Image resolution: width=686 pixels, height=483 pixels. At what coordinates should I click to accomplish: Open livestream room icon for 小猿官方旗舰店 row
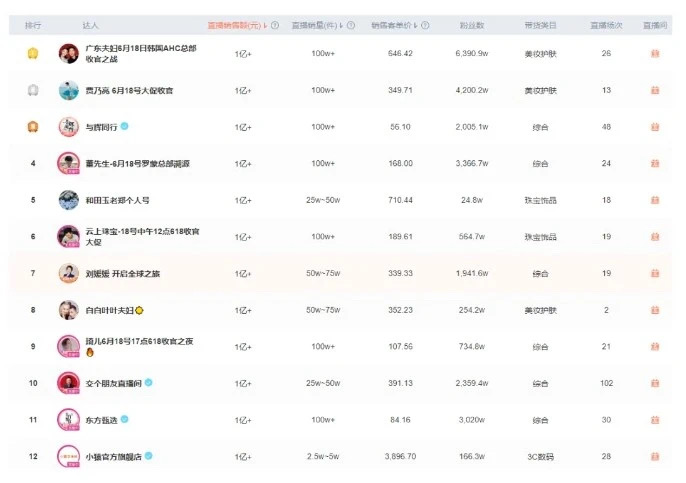click(655, 457)
